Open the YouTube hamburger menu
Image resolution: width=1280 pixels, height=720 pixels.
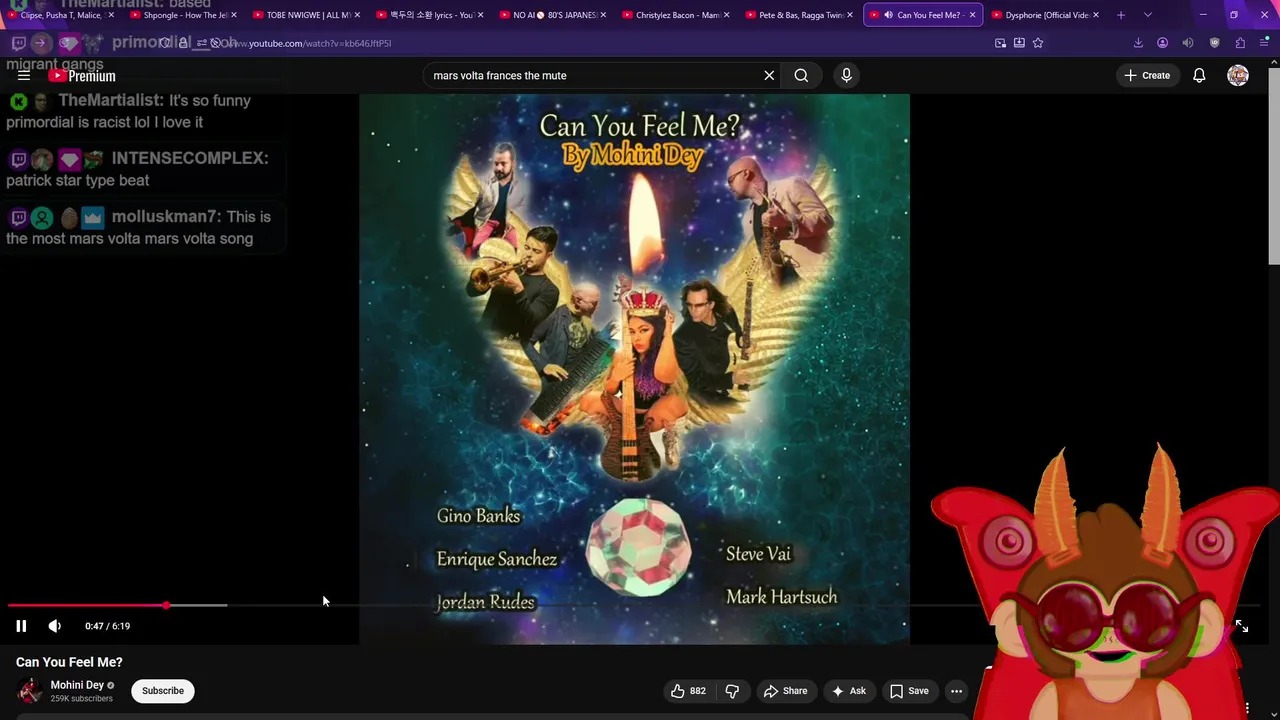[x=24, y=75]
